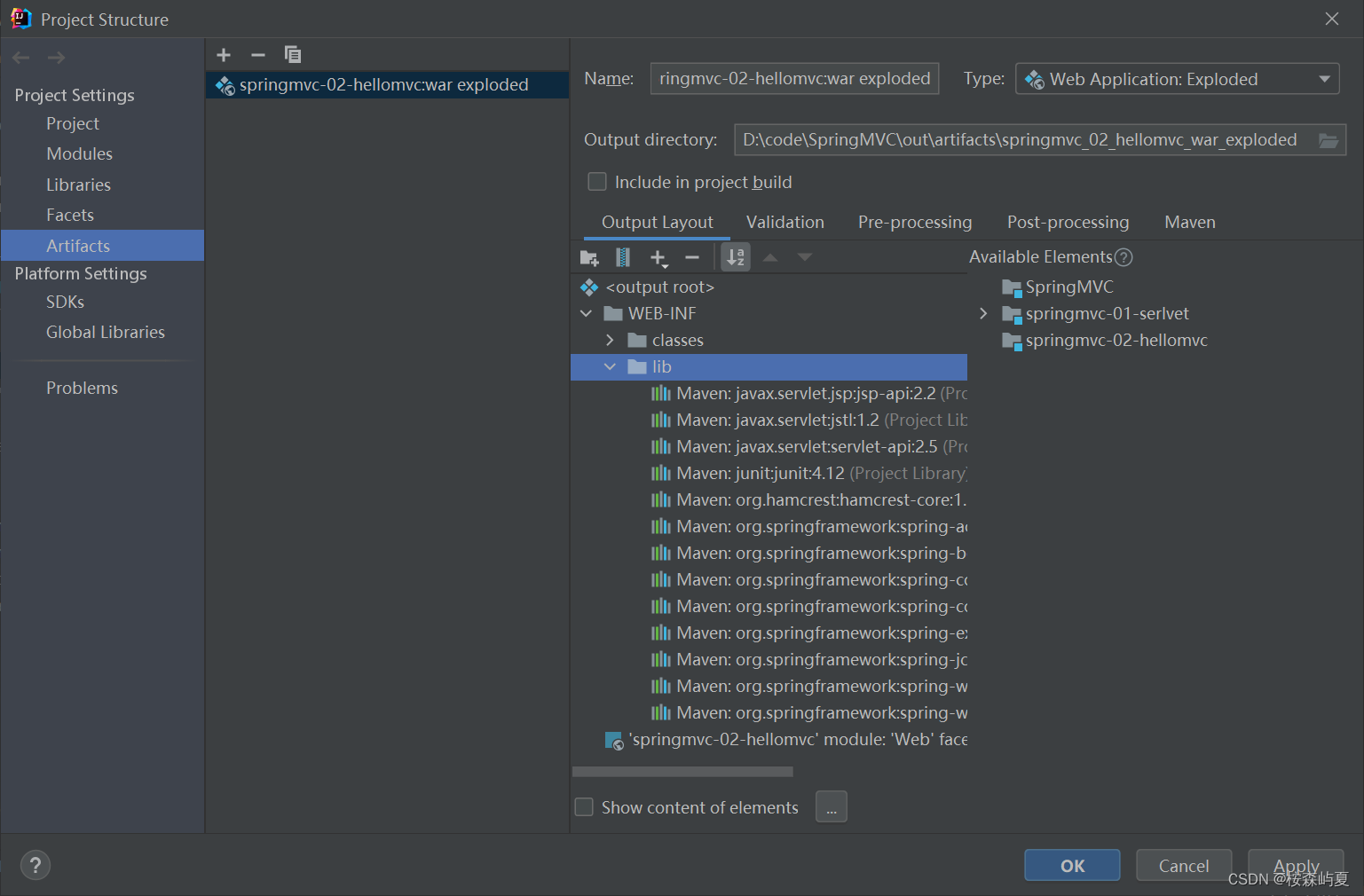Enable Include in project build
The width and height of the screenshot is (1364, 896).
point(597,182)
